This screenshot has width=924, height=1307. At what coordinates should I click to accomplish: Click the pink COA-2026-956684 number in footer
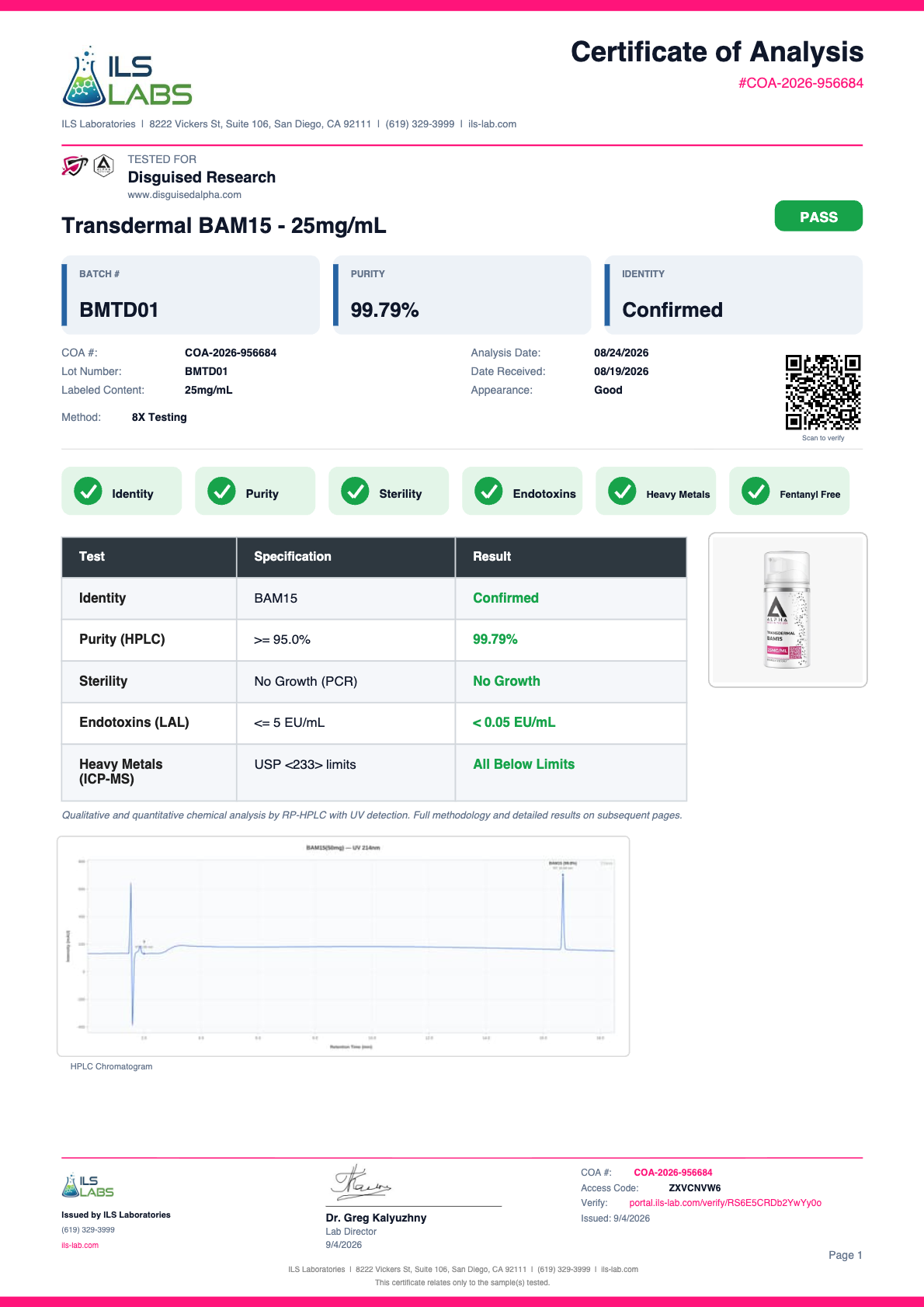click(673, 1173)
